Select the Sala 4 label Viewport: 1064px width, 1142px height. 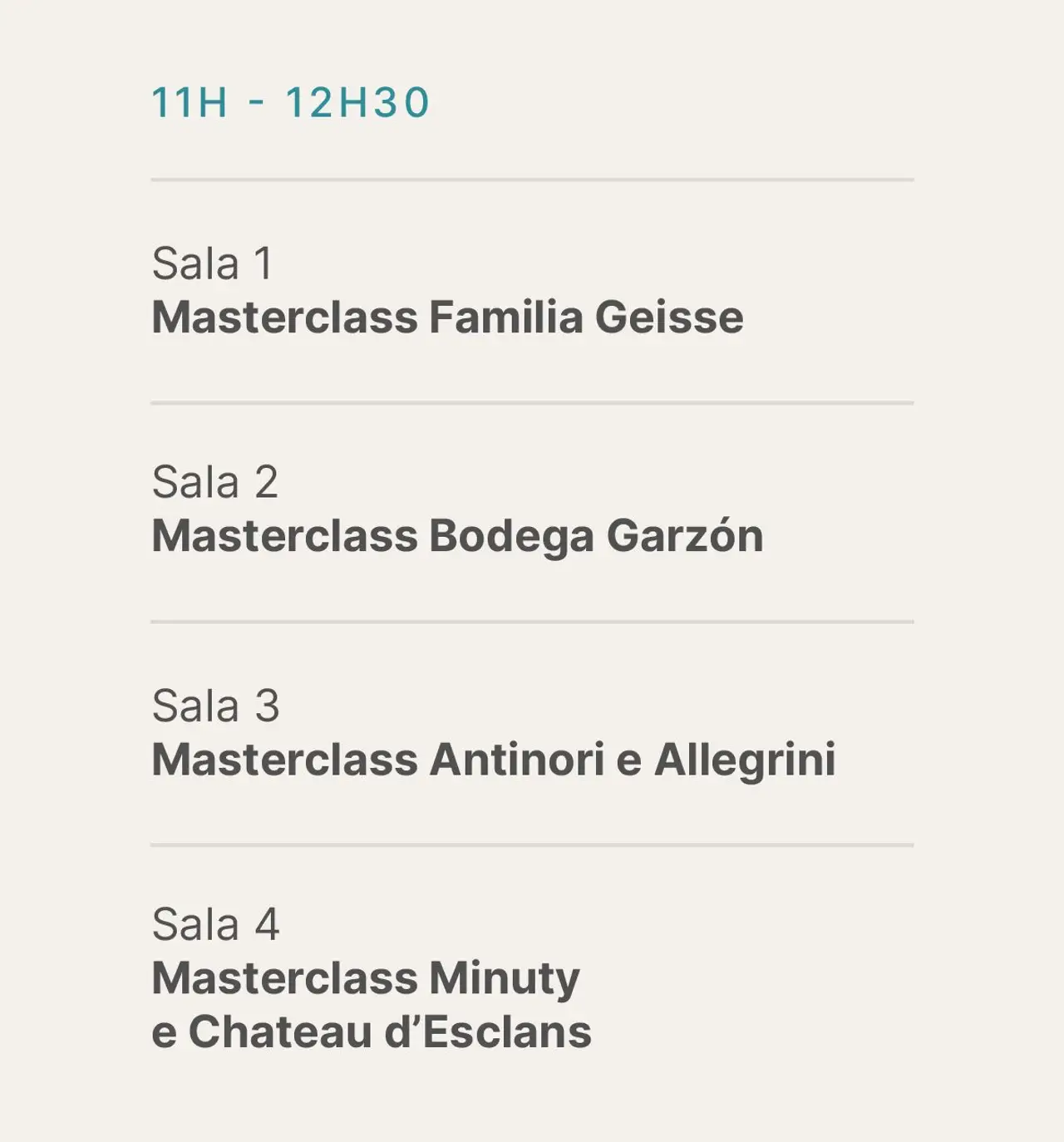(216, 924)
